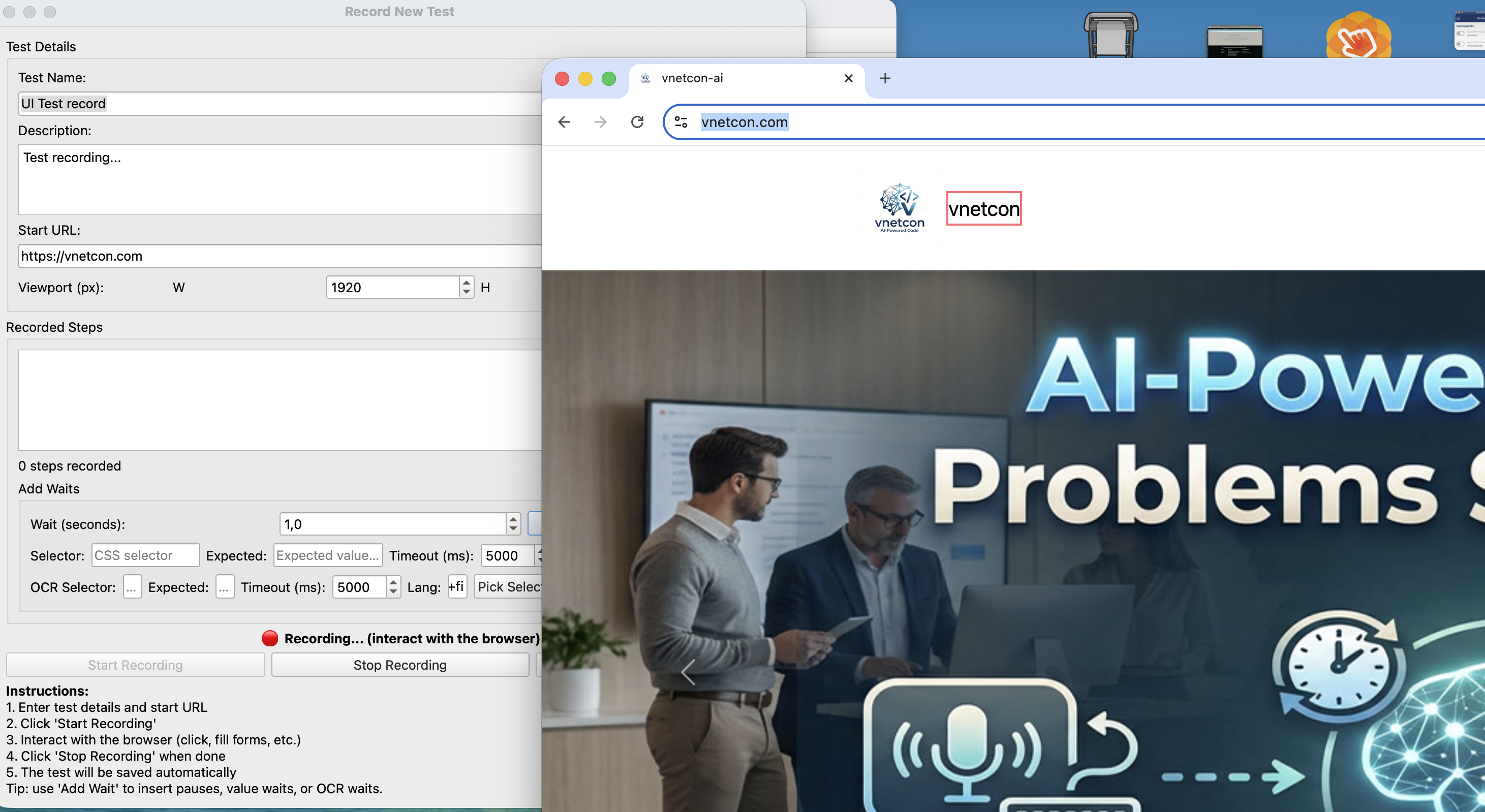Increase the OCR Timeout stepper

[x=393, y=582]
